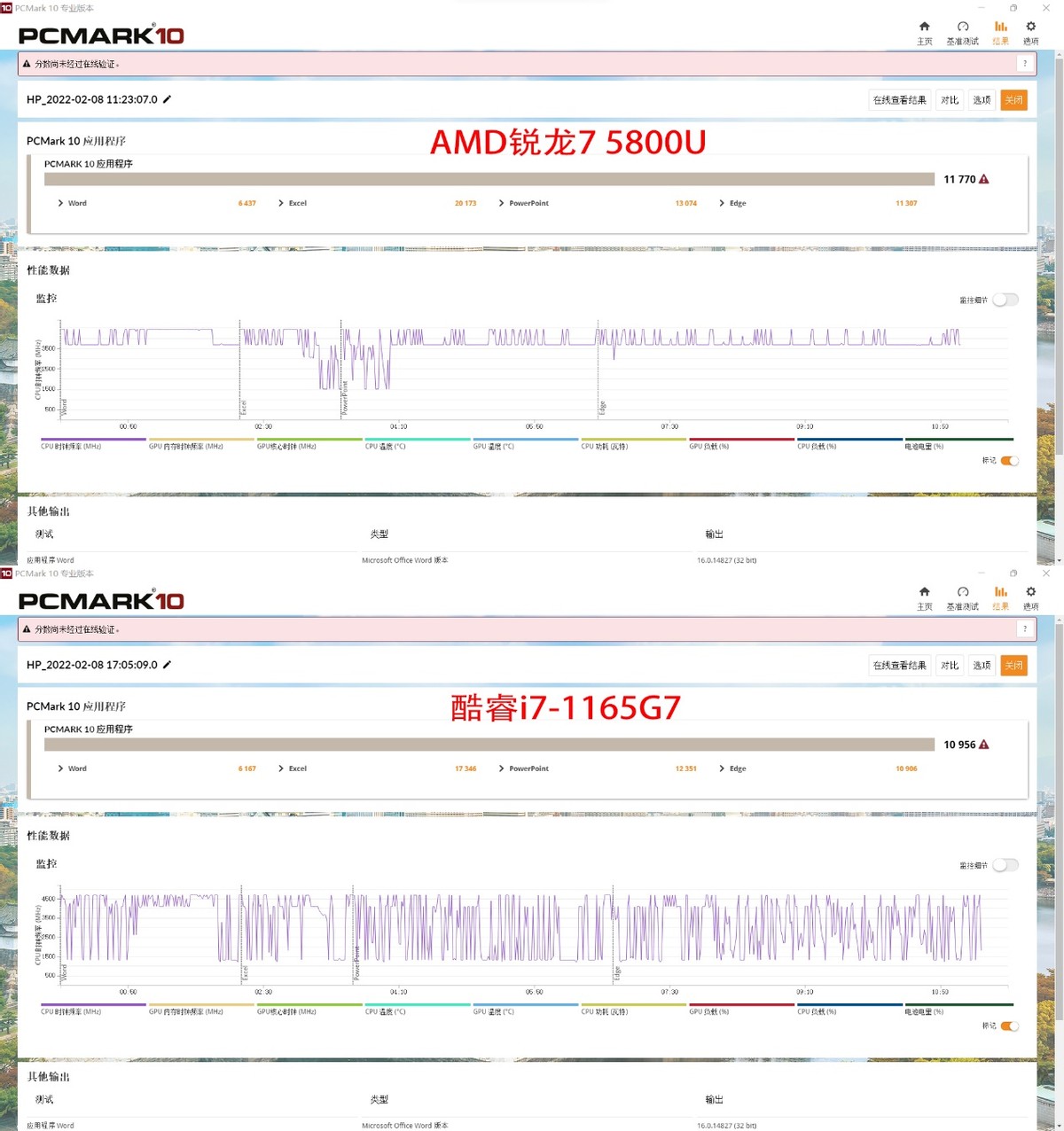Image resolution: width=1064 pixels, height=1131 pixels.
Task: Click 对比 button in the 11:23:07 window
Action: click(x=950, y=100)
